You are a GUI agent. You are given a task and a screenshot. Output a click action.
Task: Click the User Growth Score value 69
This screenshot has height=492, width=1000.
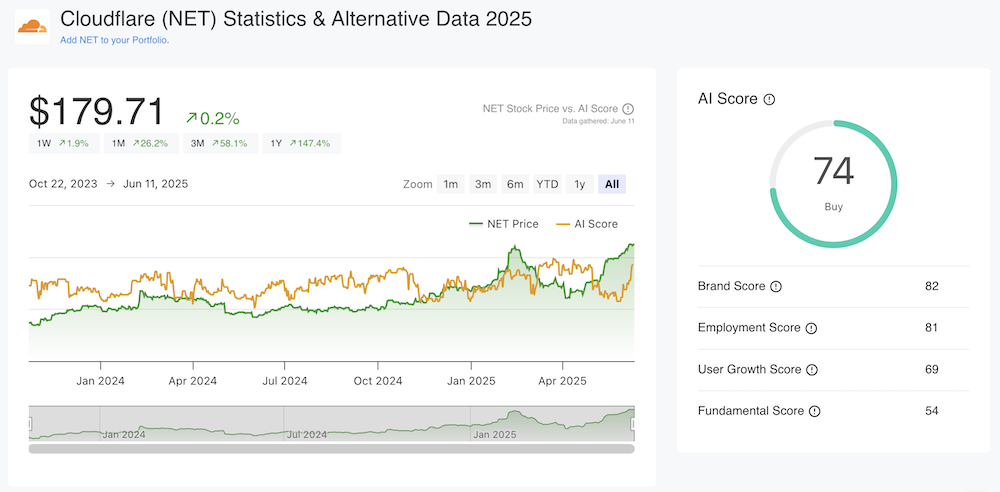coord(932,369)
